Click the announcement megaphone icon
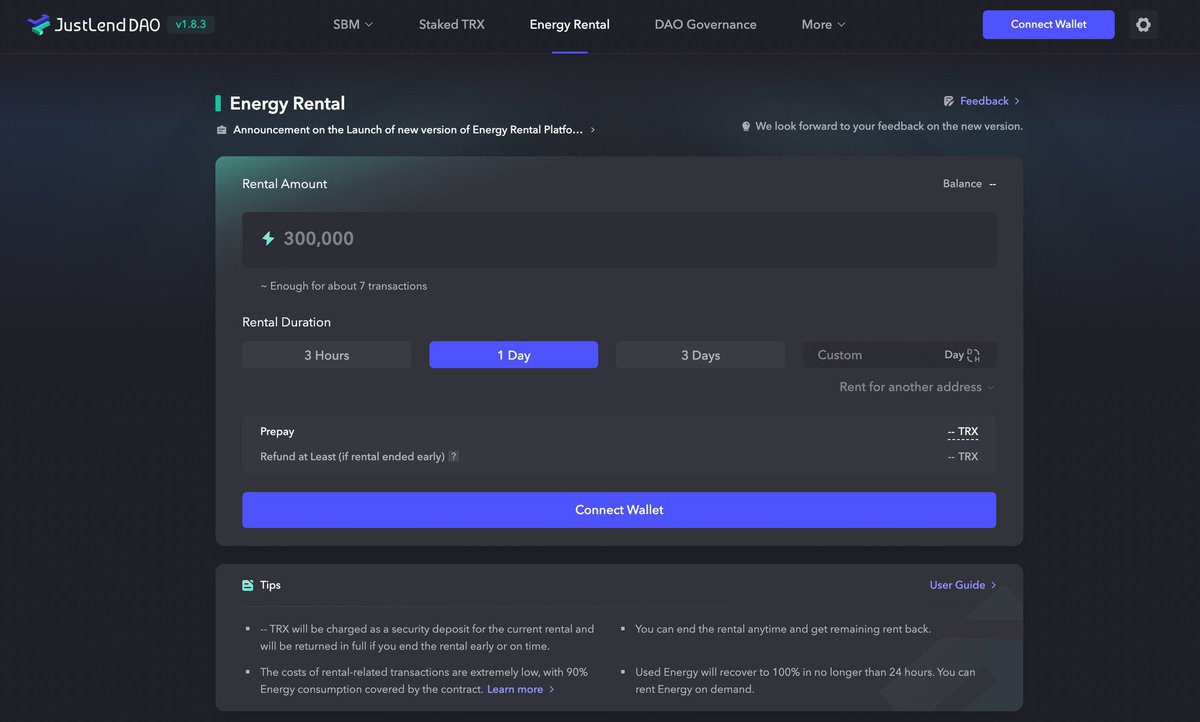The width and height of the screenshot is (1200, 722). pyautogui.click(x=222, y=130)
